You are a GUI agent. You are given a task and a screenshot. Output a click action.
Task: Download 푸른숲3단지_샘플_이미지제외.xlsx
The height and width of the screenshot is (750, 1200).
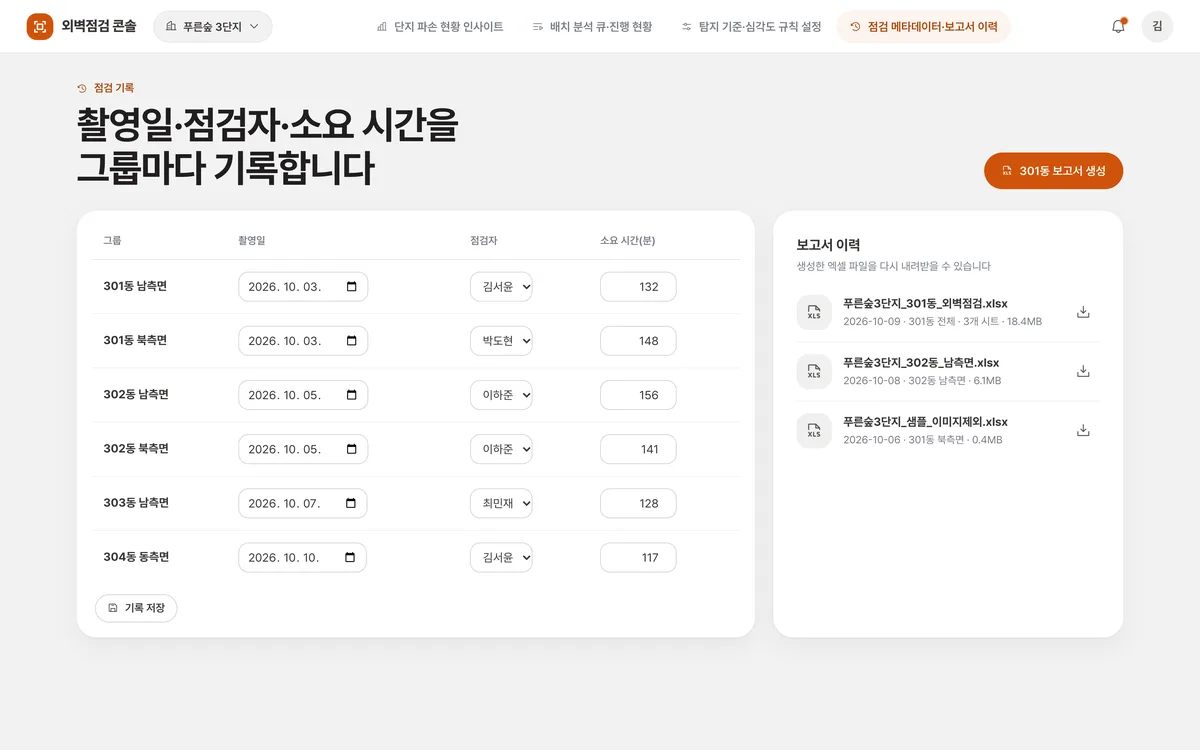point(1082,430)
